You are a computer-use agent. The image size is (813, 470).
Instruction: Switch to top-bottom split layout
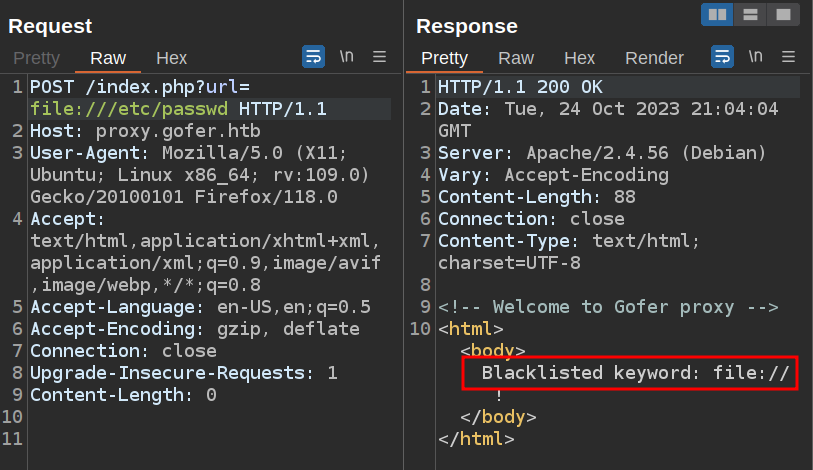[x=750, y=14]
